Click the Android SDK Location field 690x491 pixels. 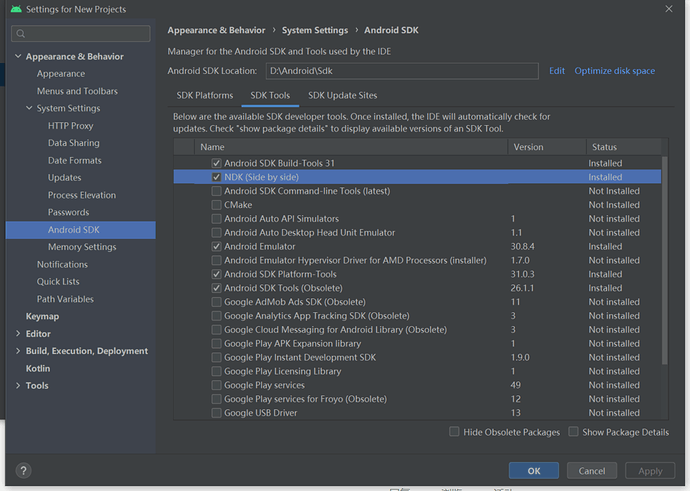click(400, 71)
